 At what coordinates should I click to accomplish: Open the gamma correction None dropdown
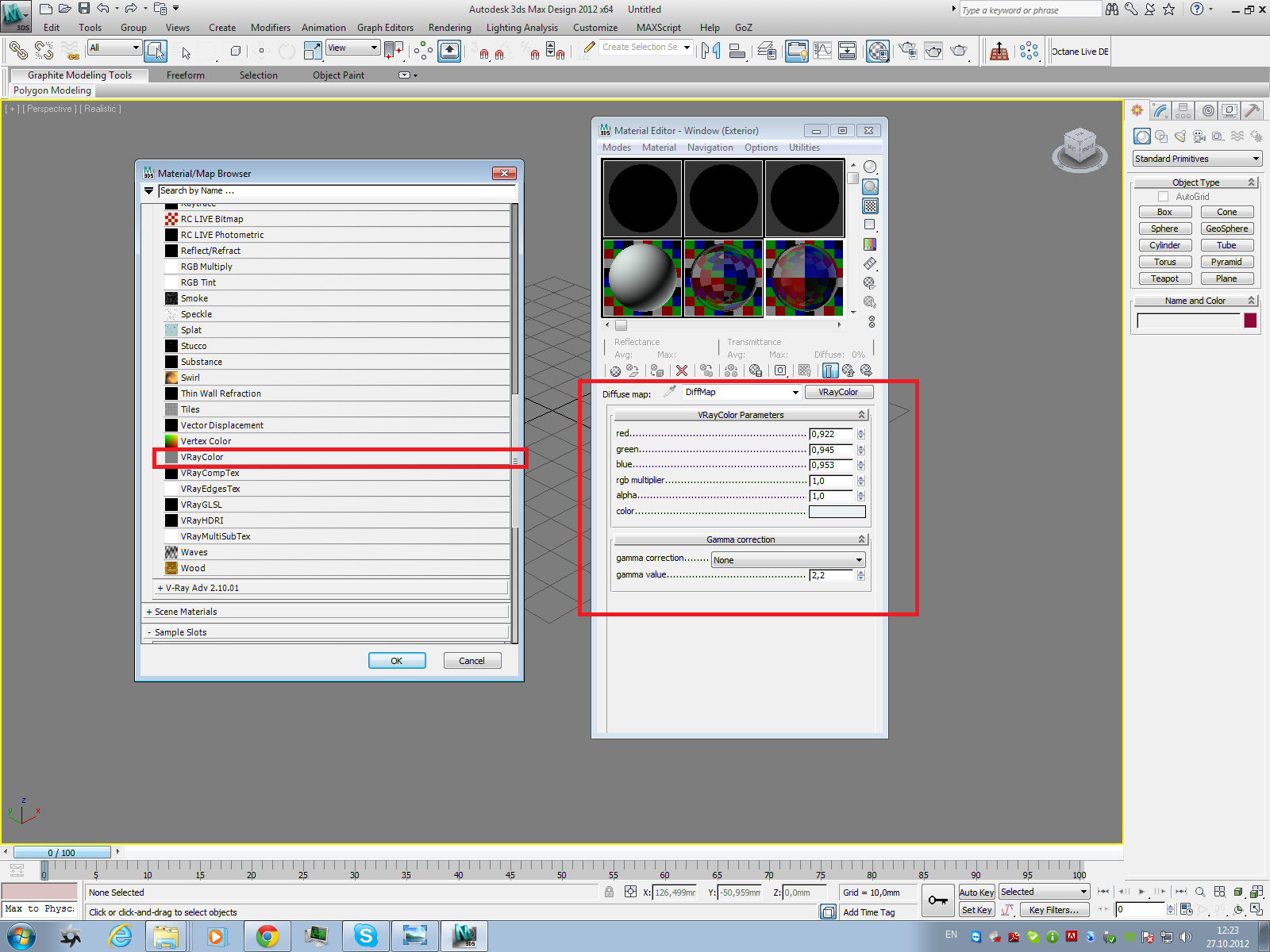(788, 560)
